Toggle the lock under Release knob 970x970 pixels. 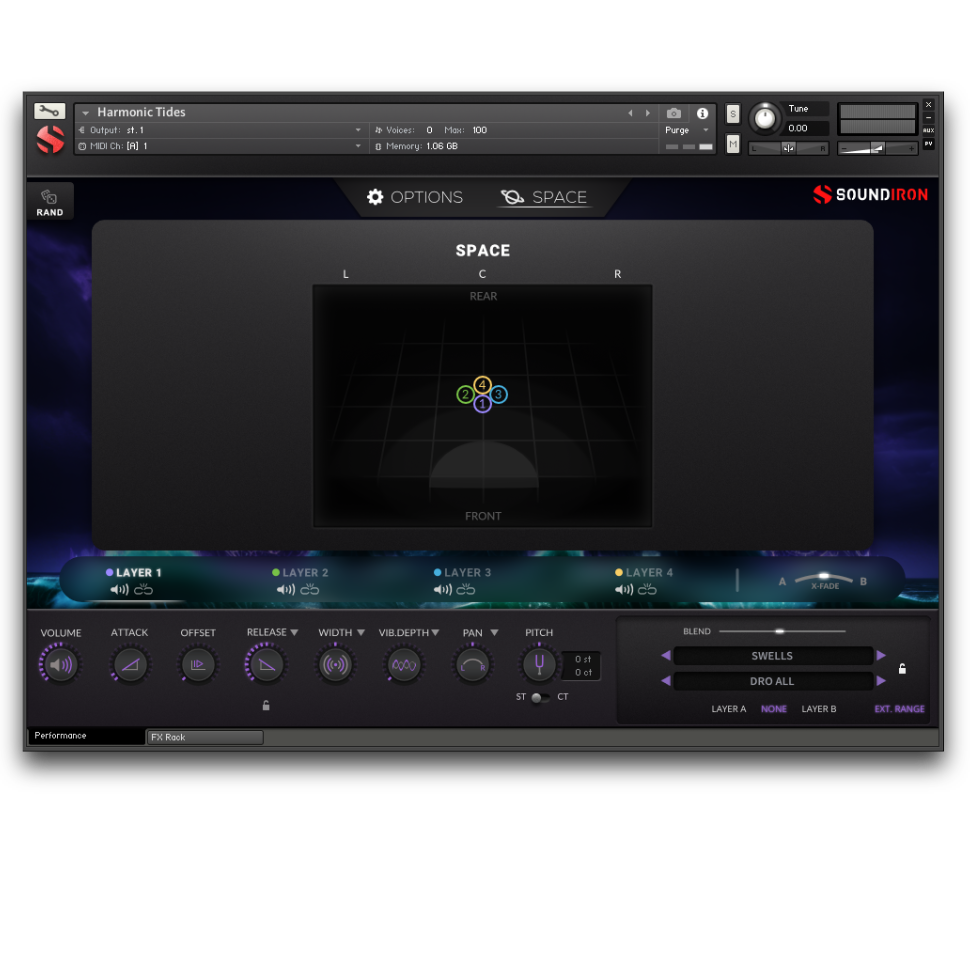click(266, 705)
